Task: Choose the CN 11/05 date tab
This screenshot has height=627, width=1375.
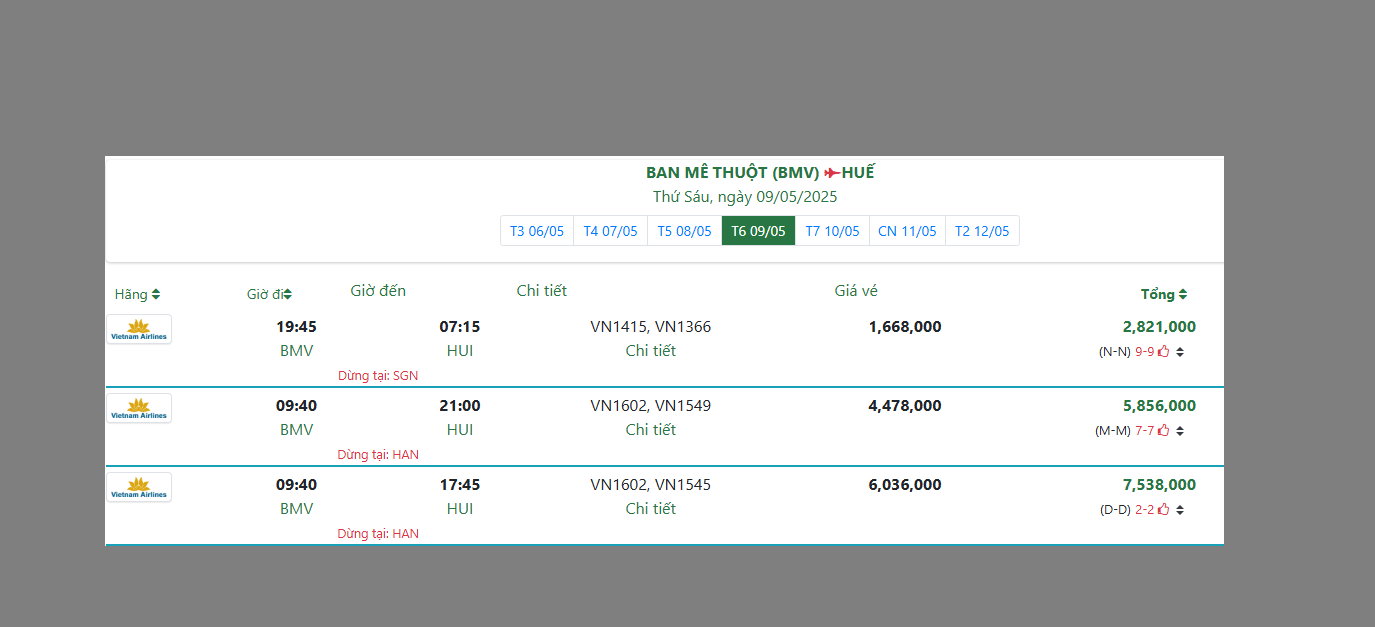Action: [x=907, y=231]
